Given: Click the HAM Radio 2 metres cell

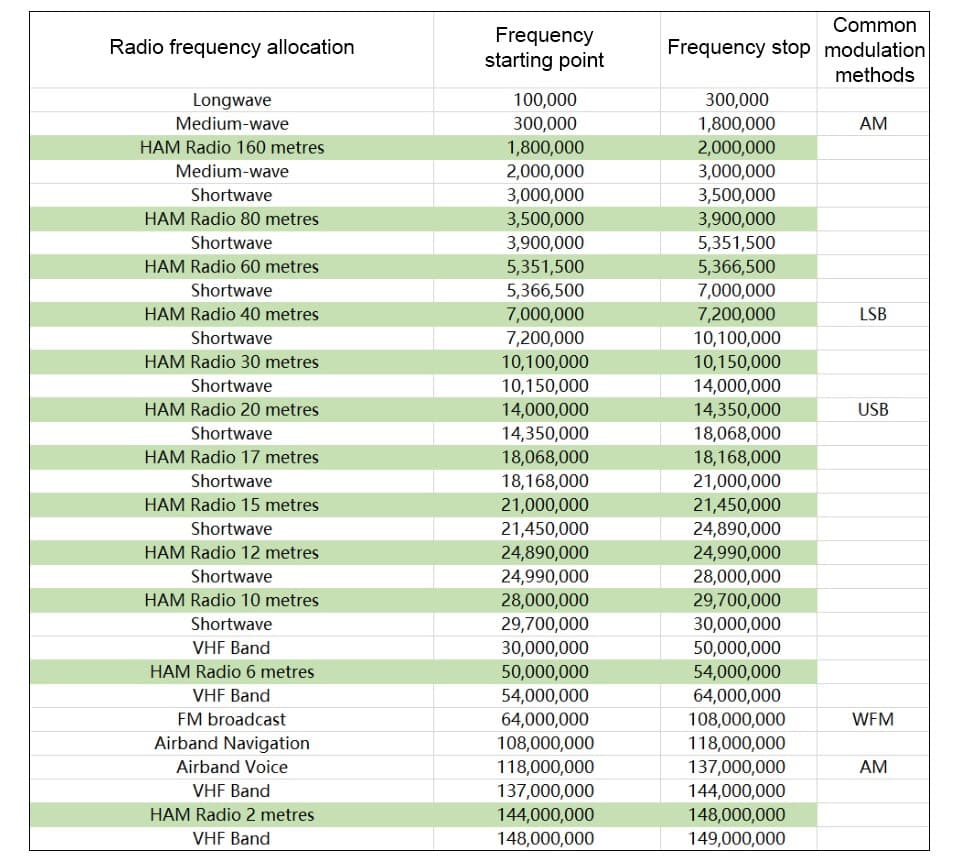Looking at the screenshot, I should tap(232, 814).
